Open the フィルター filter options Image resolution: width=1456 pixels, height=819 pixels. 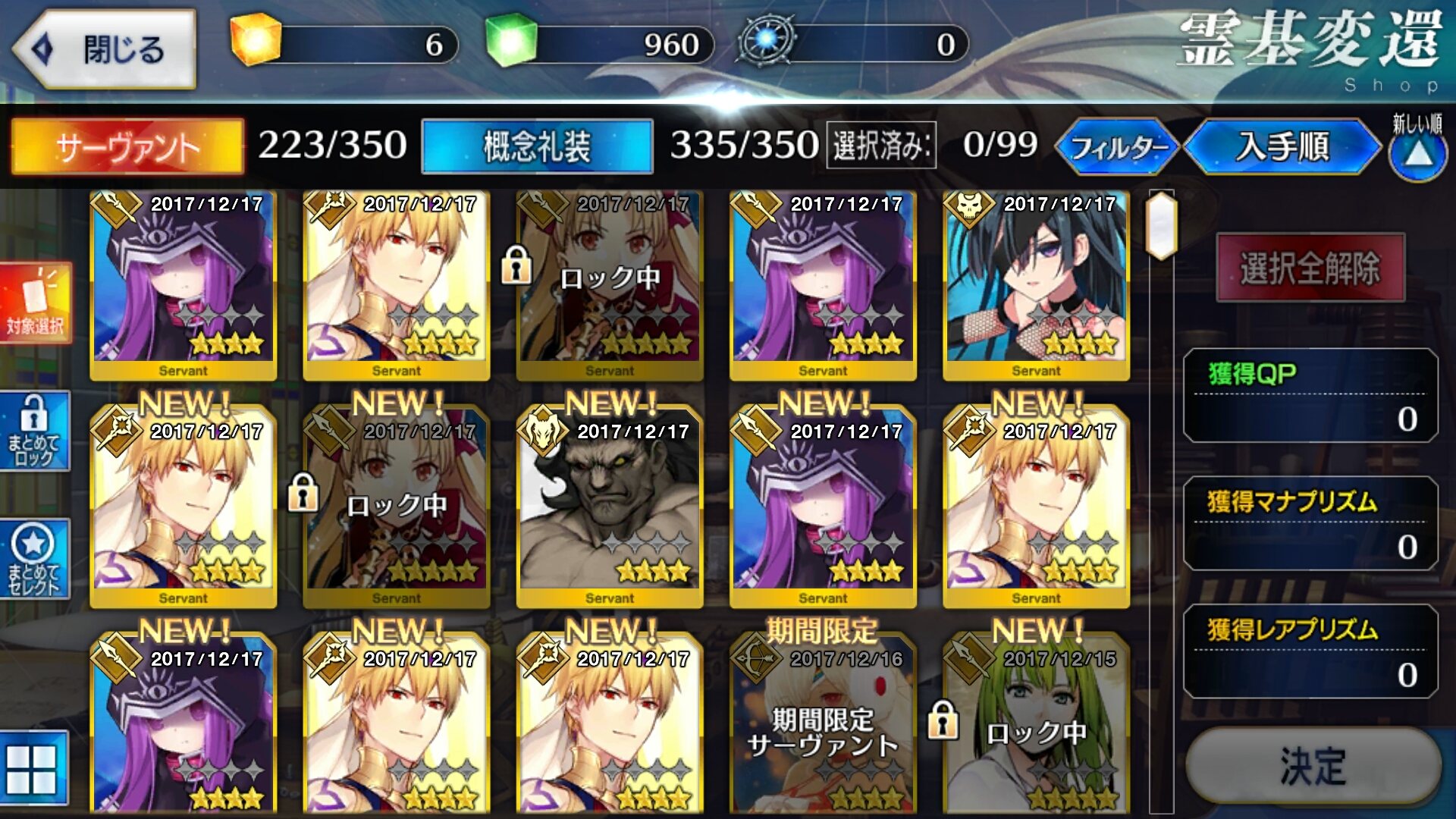[1118, 146]
